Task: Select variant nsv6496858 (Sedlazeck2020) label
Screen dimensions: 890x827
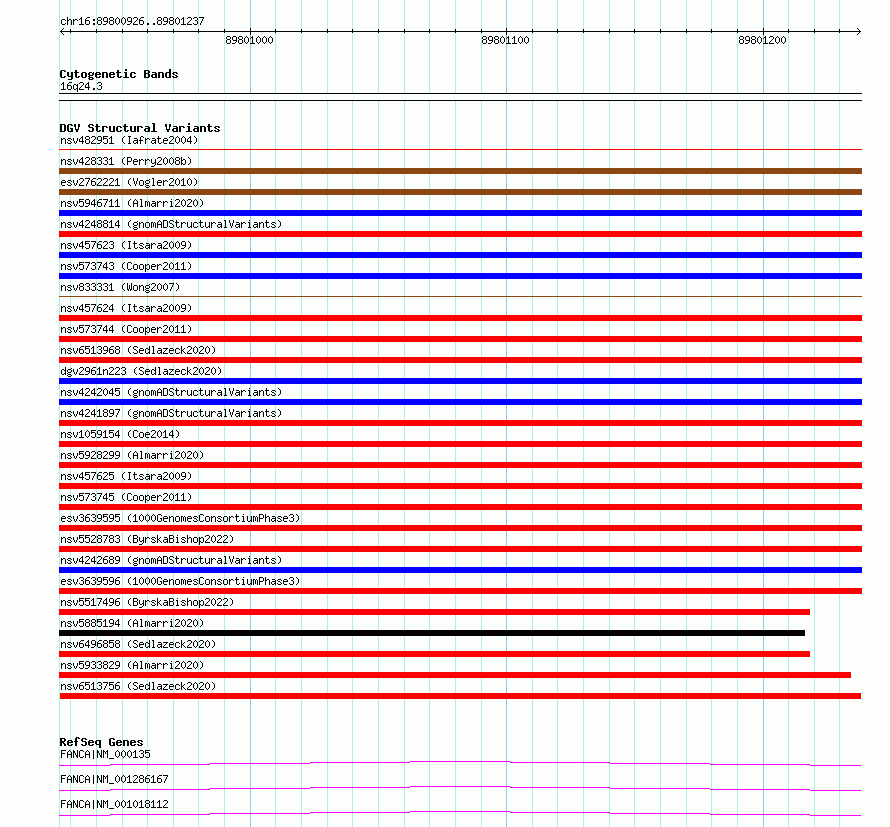Action: click(x=138, y=644)
